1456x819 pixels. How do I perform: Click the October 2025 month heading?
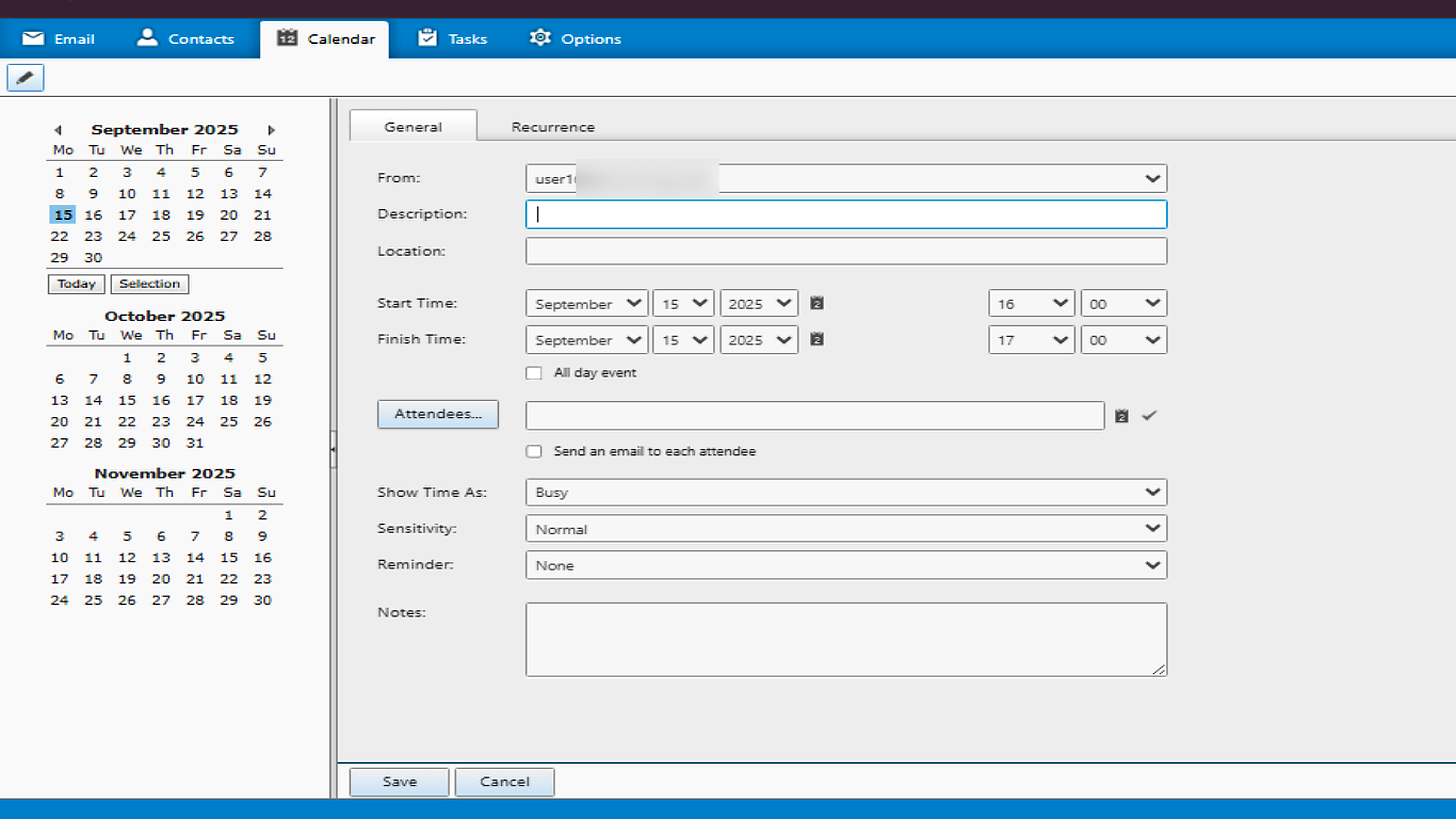tap(164, 316)
